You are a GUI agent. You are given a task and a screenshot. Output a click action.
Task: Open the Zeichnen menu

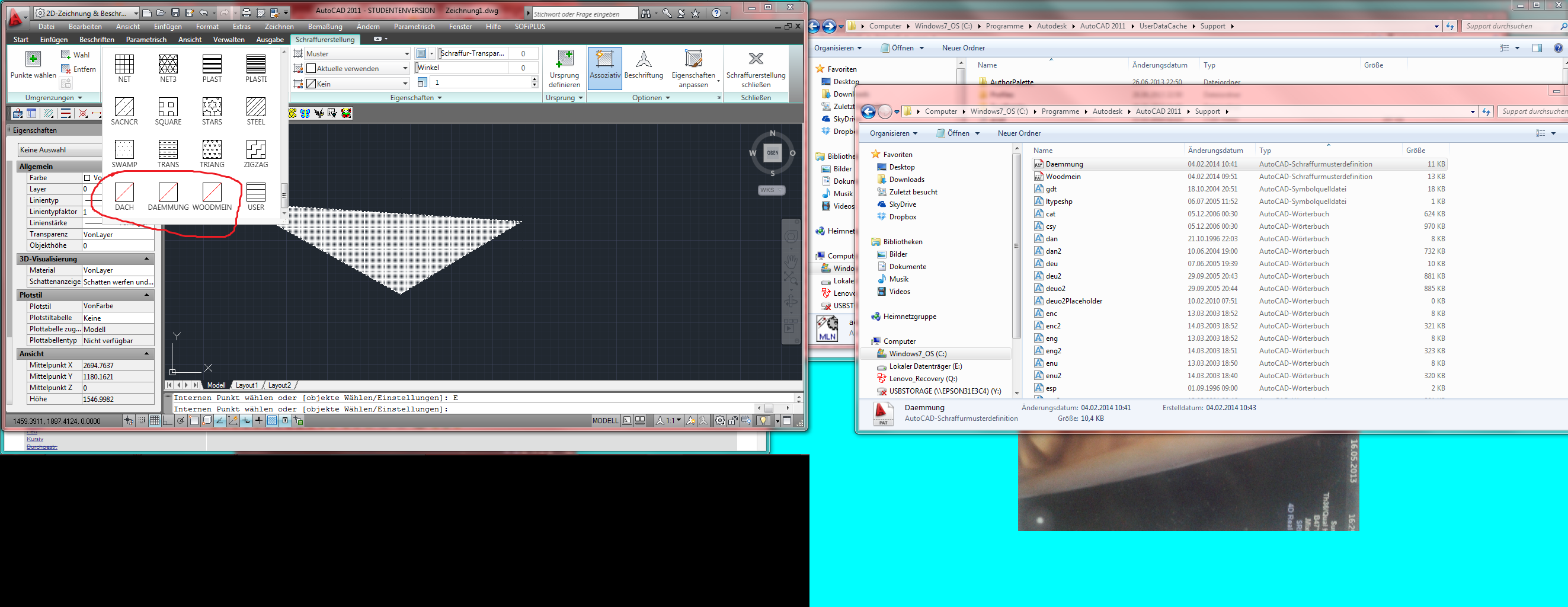(279, 27)
